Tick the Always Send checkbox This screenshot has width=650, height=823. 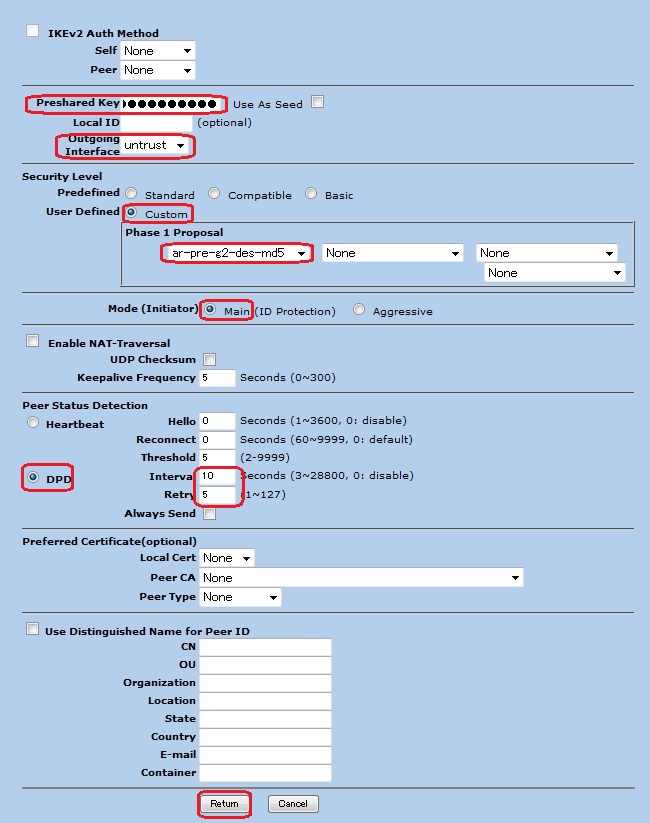coord(209,513)
